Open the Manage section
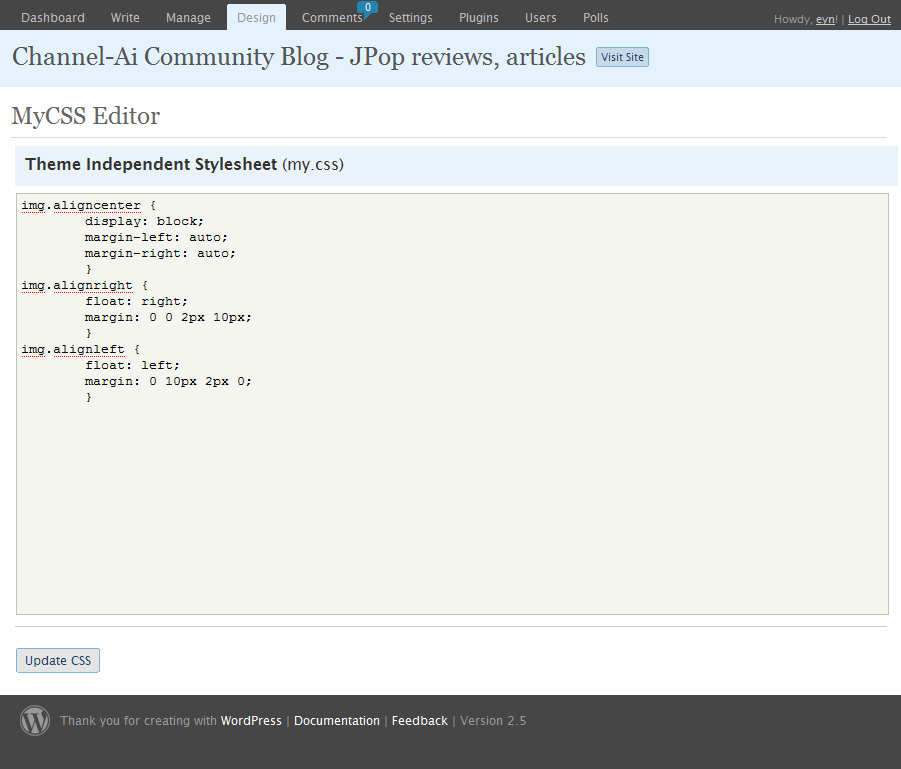The width and height of the screenshot is (901, 769). point(188,18)
